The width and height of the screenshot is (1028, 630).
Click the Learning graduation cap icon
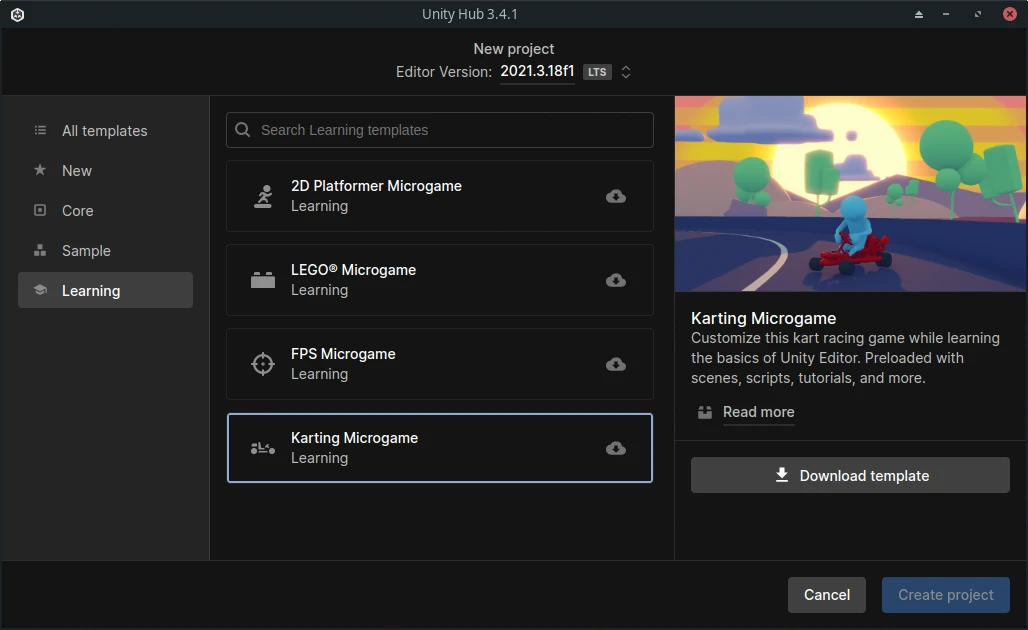pos(40,290)
